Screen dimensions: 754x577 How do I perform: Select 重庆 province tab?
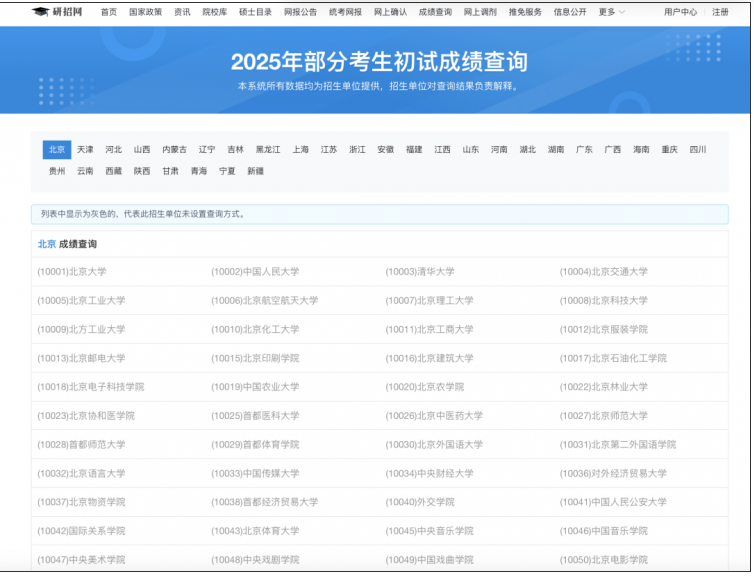[x=669, y=150]
